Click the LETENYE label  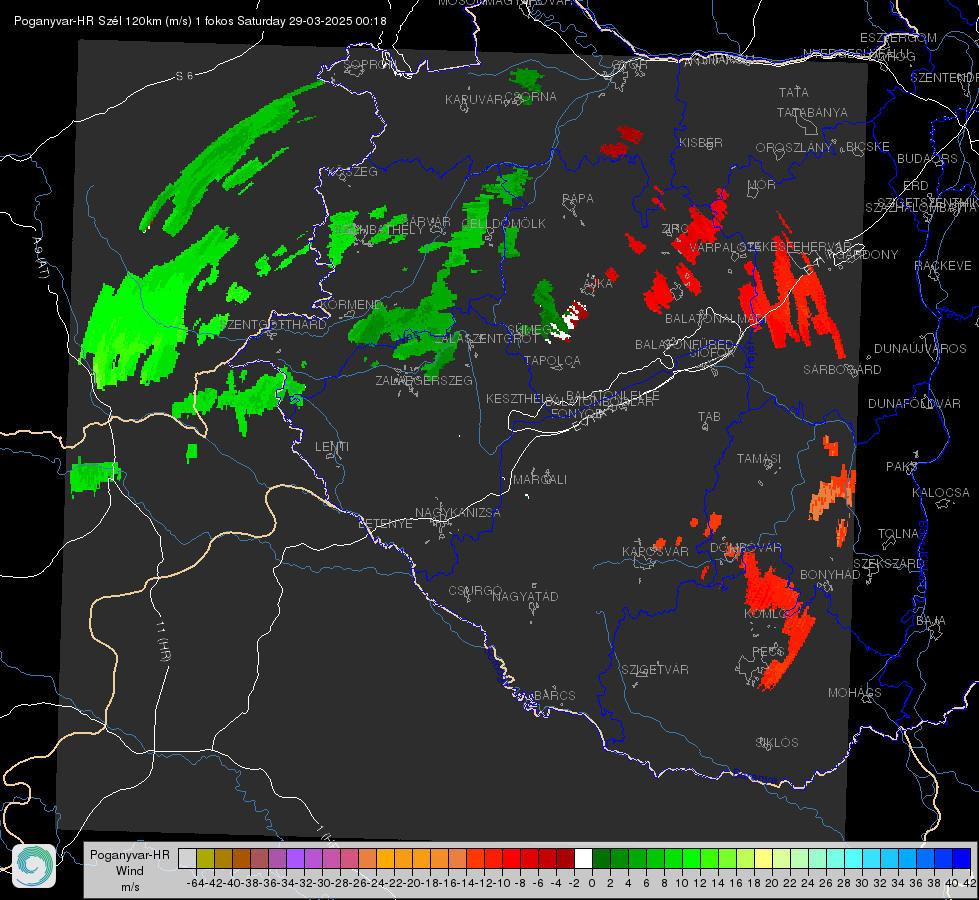[x=385, y=524]
